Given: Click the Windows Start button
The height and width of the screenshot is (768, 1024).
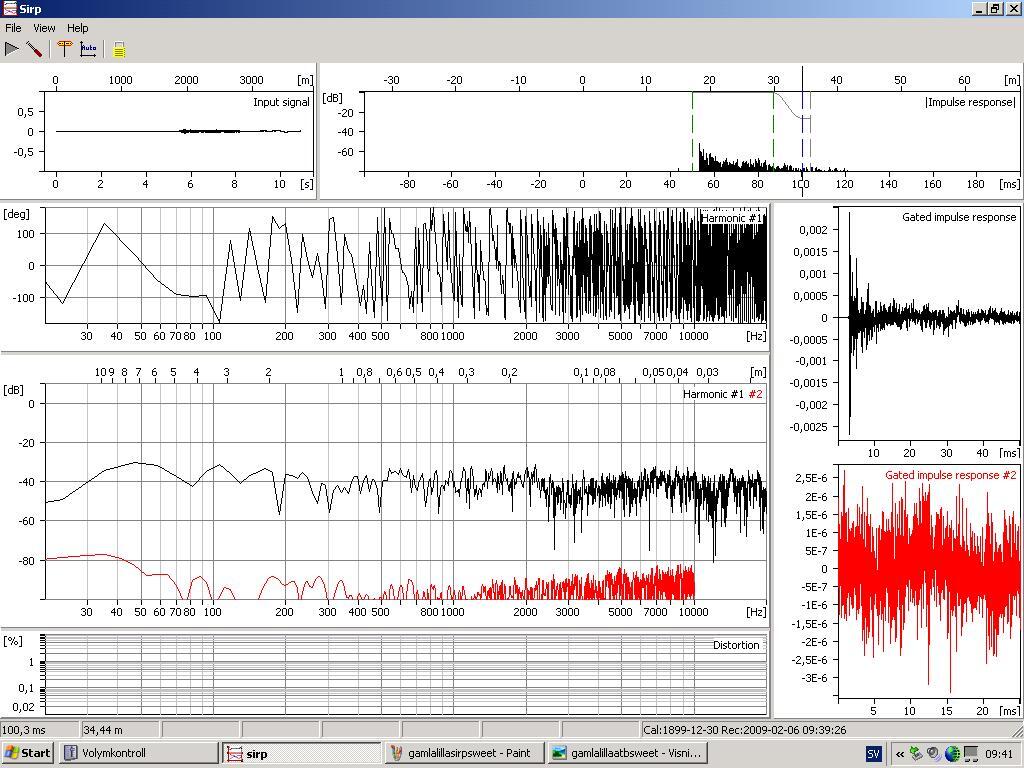Looking at the screenshot, I should click(28, 753).
